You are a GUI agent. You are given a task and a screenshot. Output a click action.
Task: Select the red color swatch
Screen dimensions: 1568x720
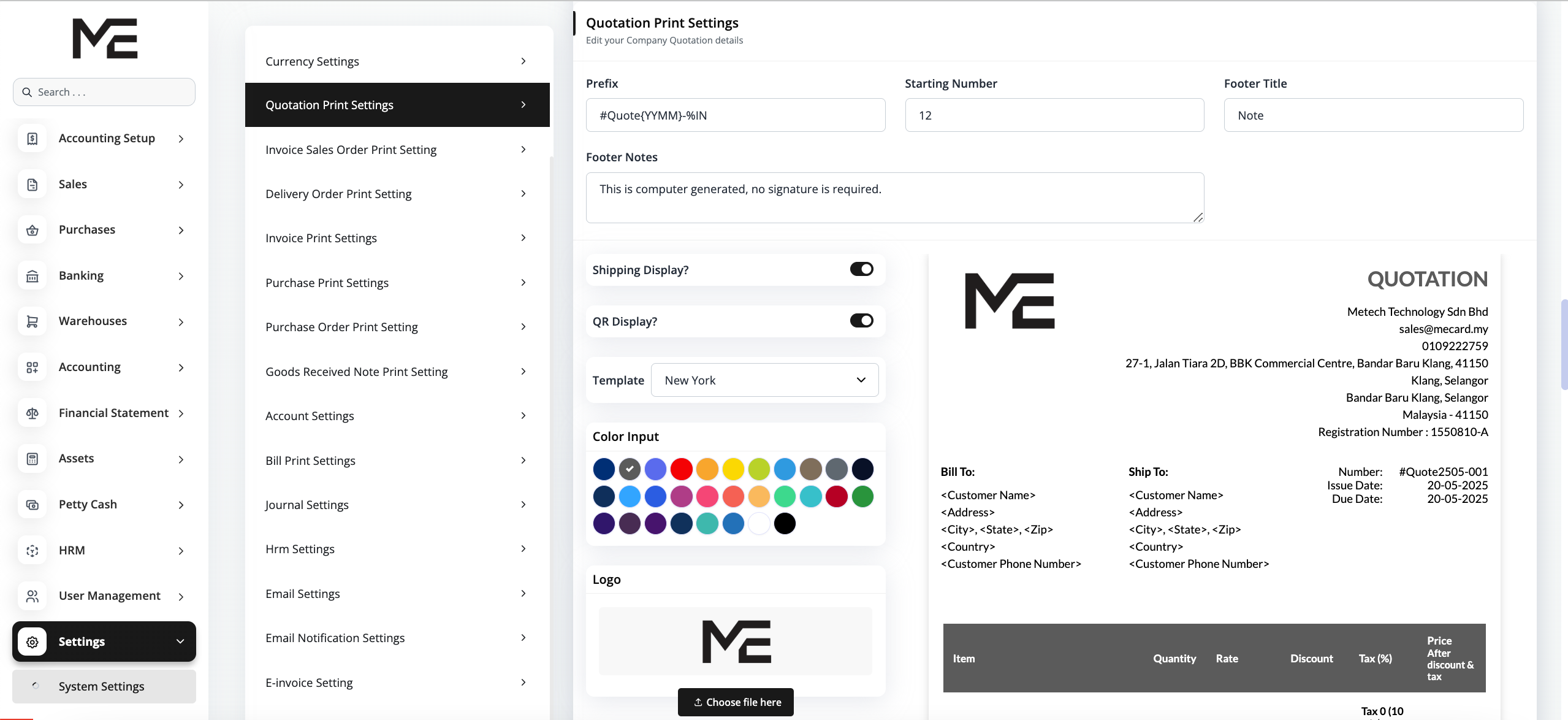tap(681, 469)
